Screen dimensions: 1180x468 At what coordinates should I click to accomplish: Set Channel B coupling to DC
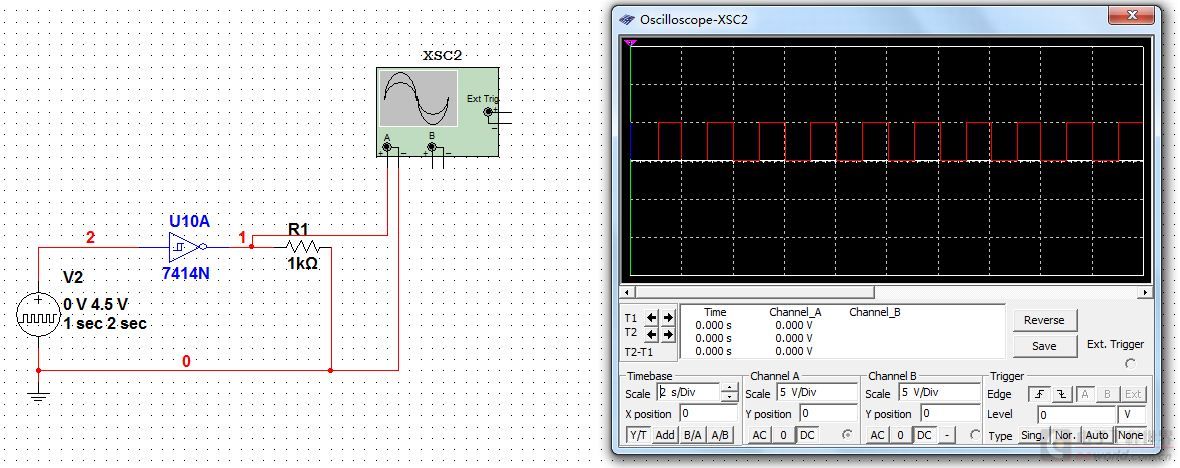(x=924, y=435)
